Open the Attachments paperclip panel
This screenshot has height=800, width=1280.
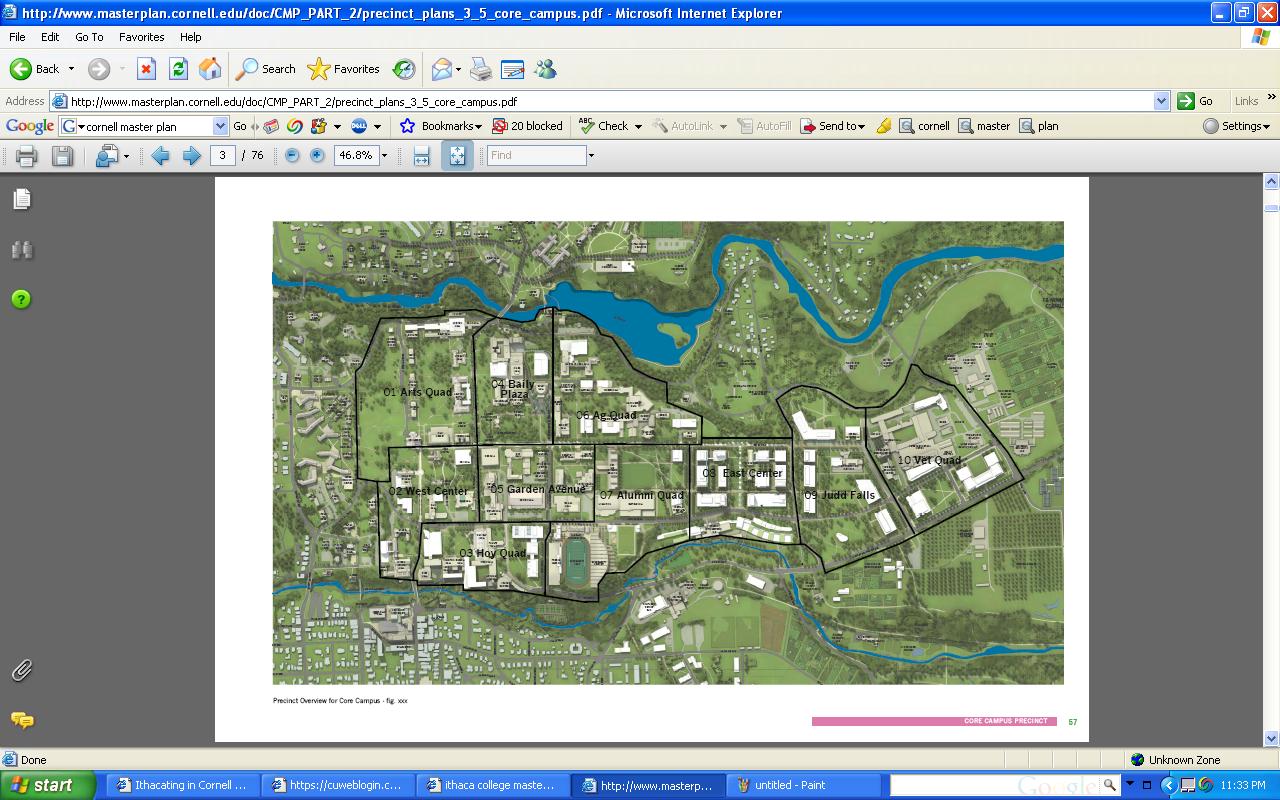tap(21, 670)
